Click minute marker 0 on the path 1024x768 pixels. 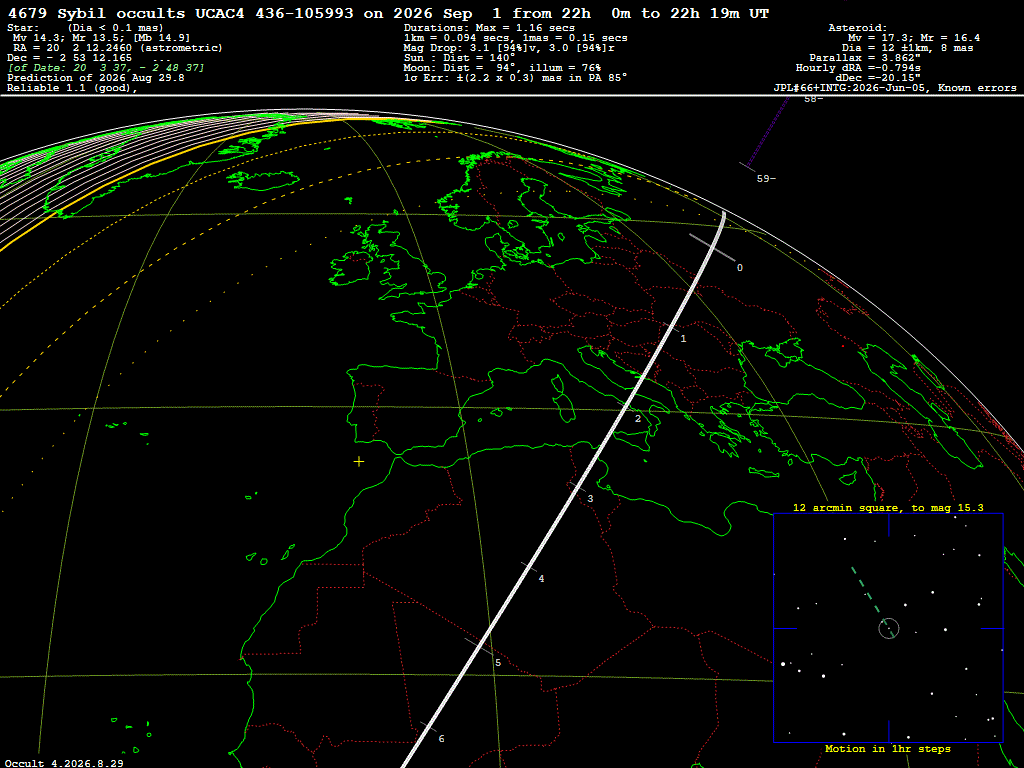(x=739, y=268)
